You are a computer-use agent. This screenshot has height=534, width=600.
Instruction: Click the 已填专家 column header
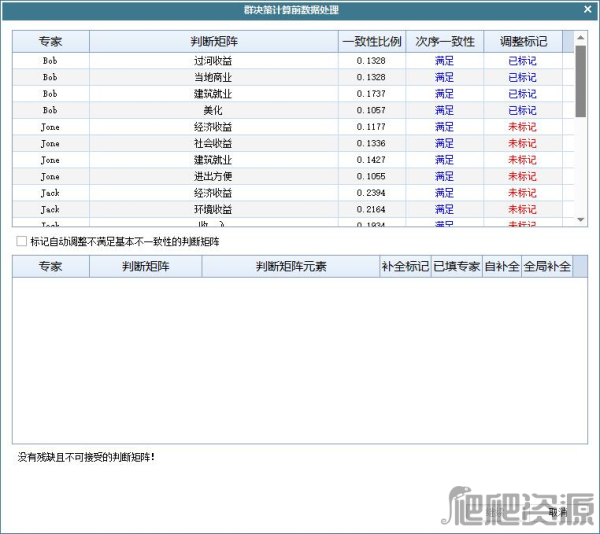point(456,267)
